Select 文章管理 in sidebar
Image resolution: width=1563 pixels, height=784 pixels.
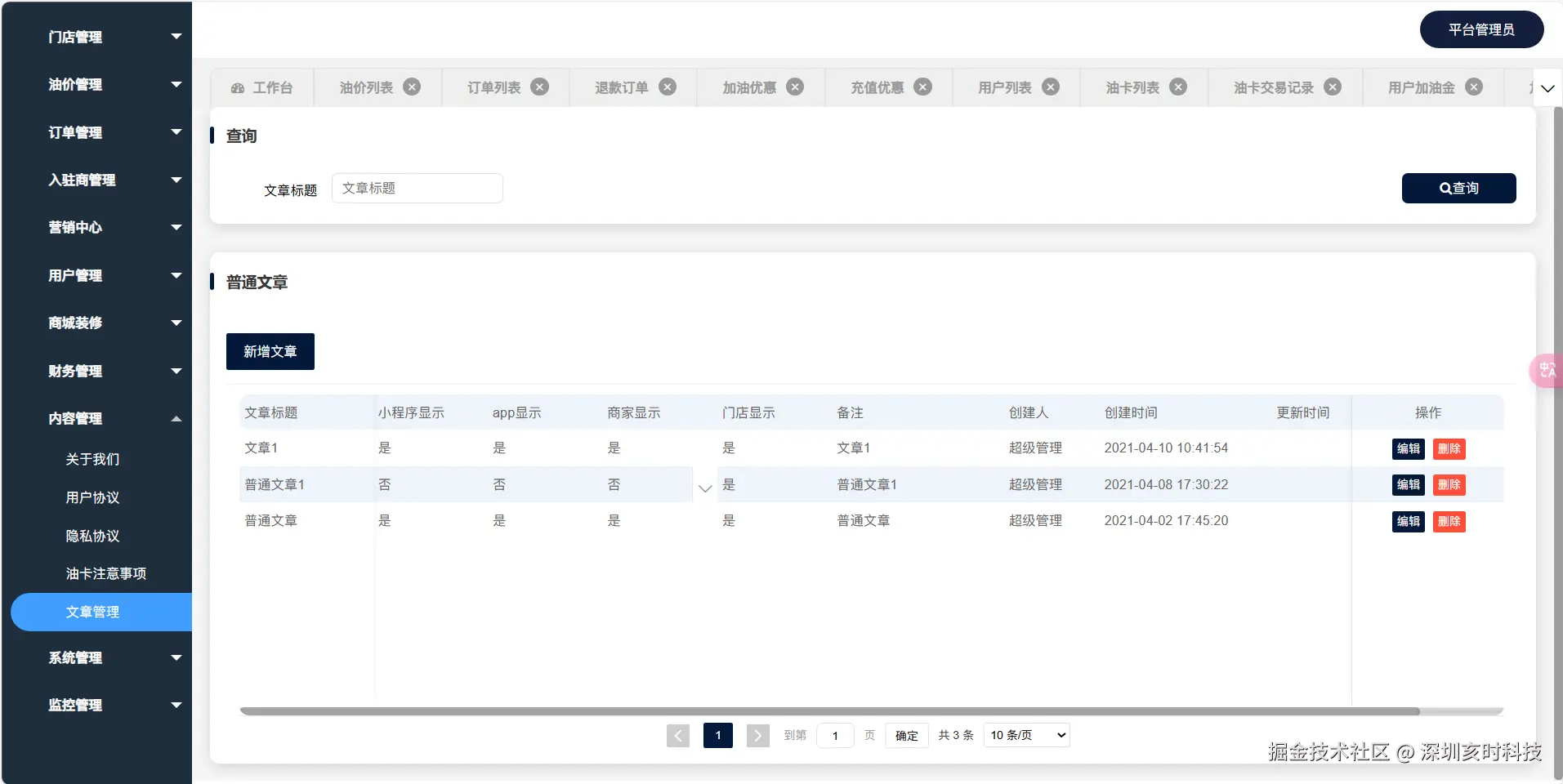point(101,612)
